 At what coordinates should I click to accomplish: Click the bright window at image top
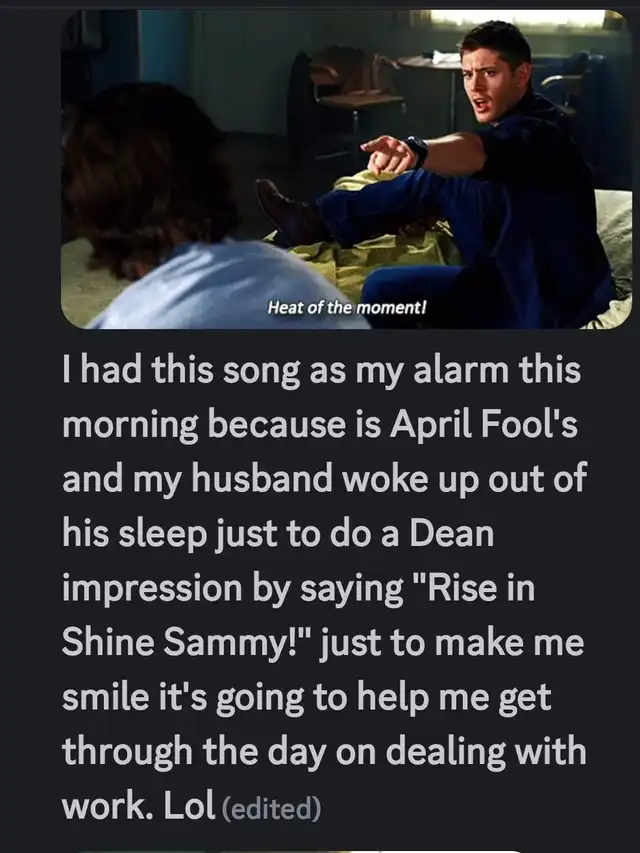click(x=517, y=19)
